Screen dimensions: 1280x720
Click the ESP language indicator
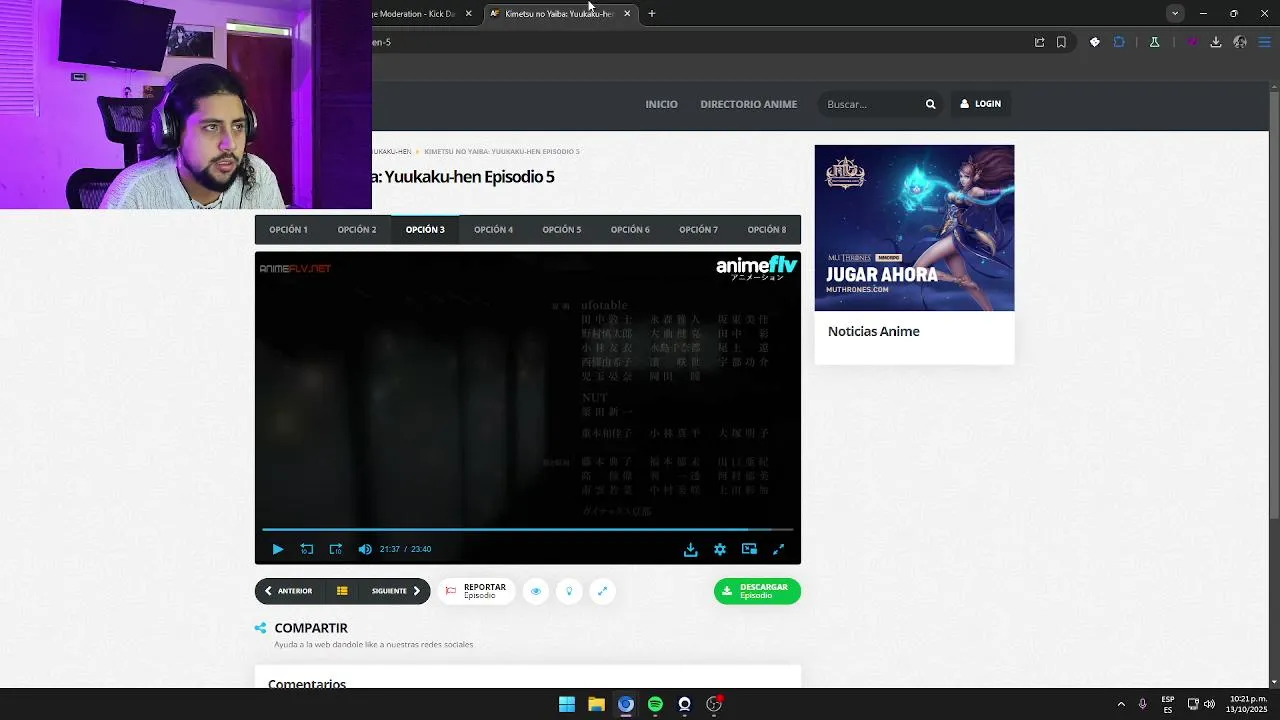click(x=1168, y=704)
